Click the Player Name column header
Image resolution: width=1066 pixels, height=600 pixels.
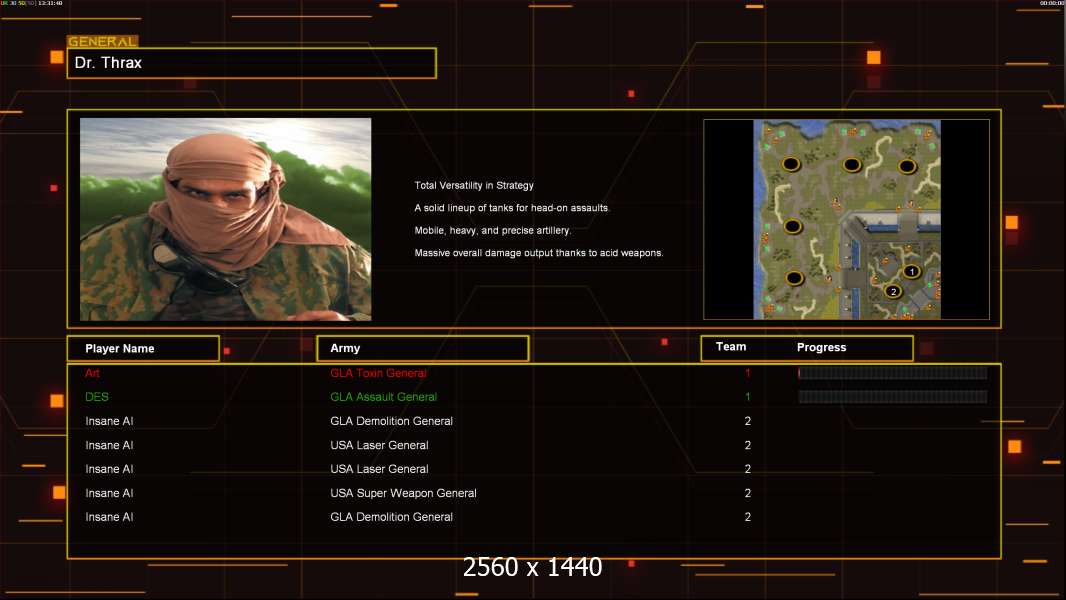[x=143, y=349]
